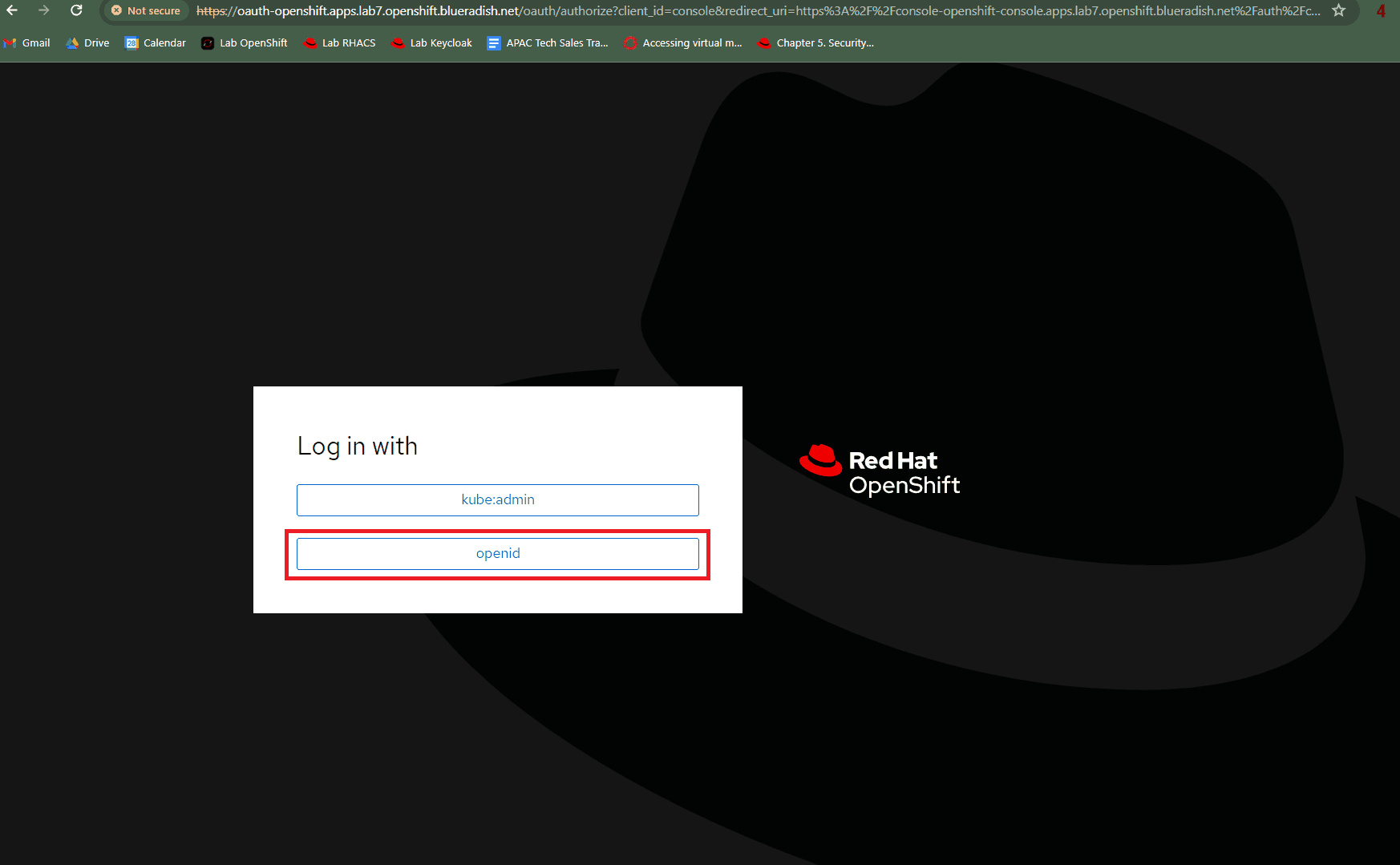This screenshot has height=865, width=1400.
Task: Open APAC Tech Sales Tra... bookmark
Action: point(548,43)
